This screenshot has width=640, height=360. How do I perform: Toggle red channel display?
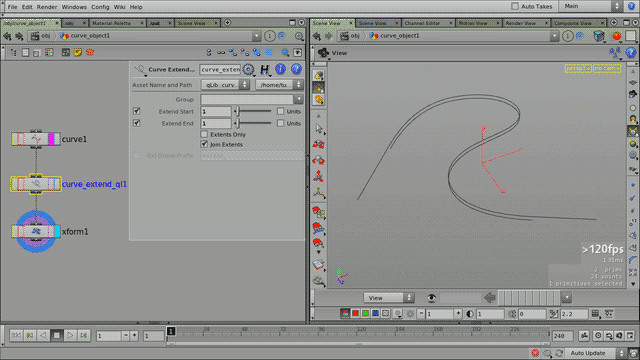click(356, 313)
